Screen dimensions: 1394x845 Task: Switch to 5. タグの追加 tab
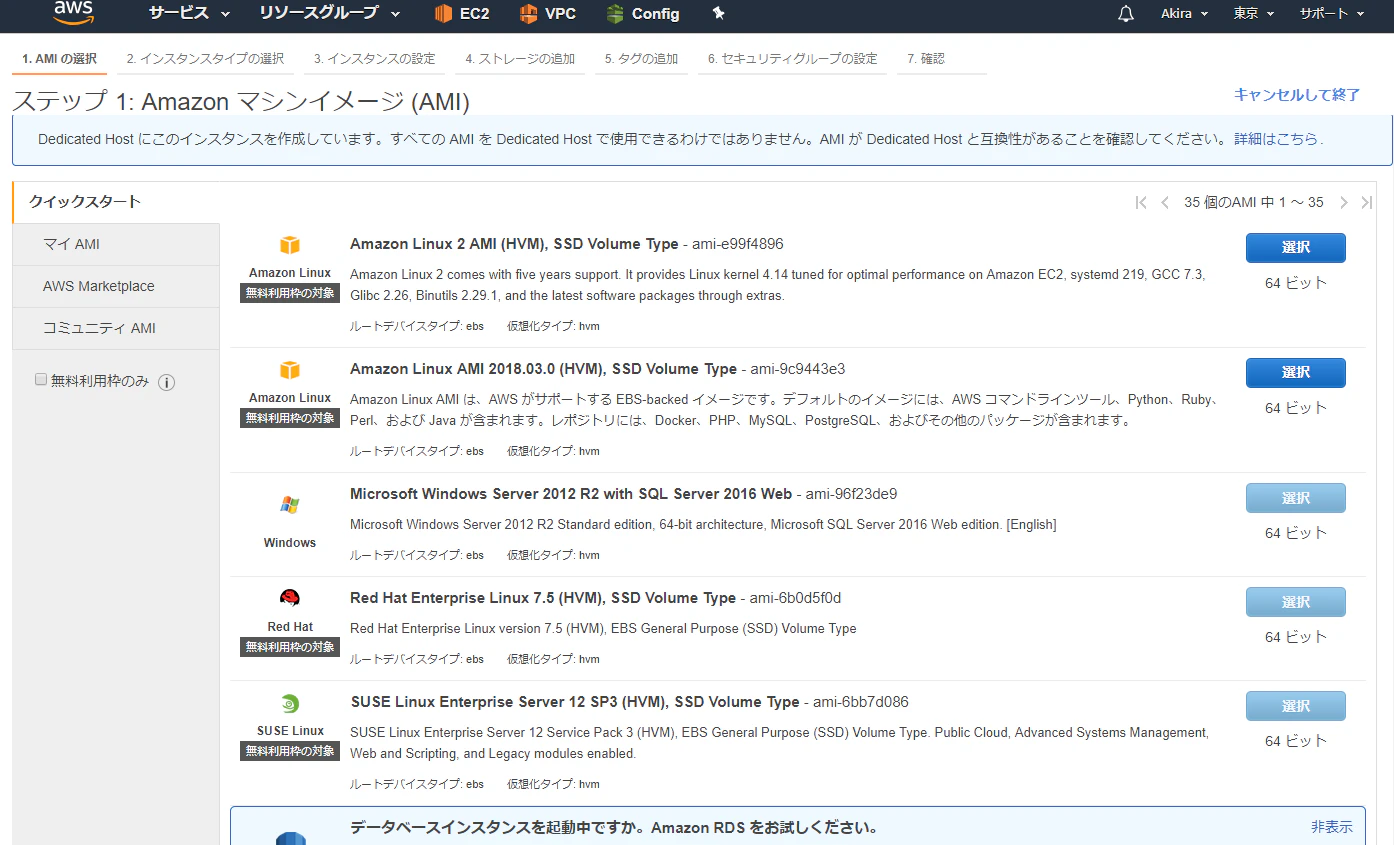[641, 59]
